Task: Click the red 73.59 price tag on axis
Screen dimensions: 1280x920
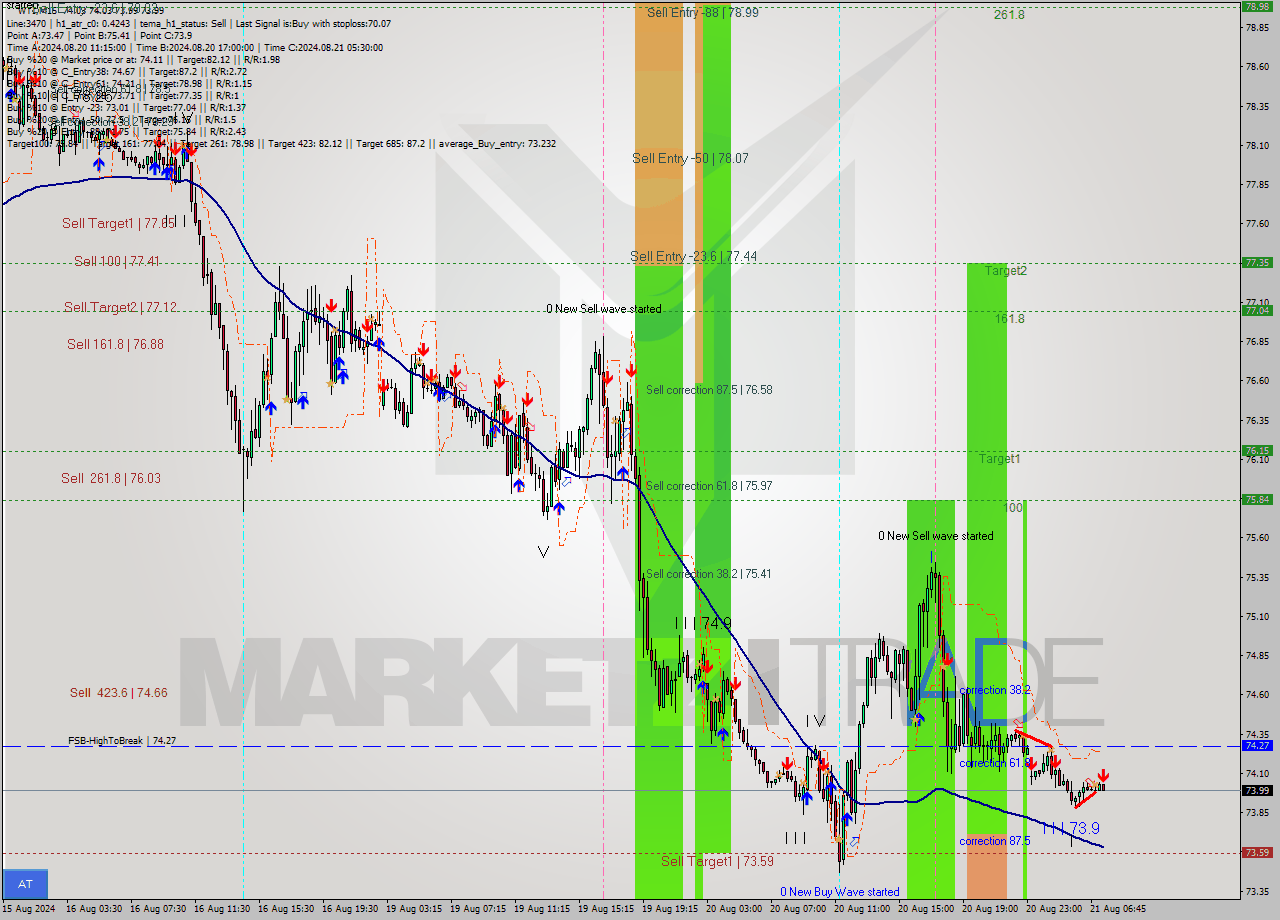Action: 1256,853
